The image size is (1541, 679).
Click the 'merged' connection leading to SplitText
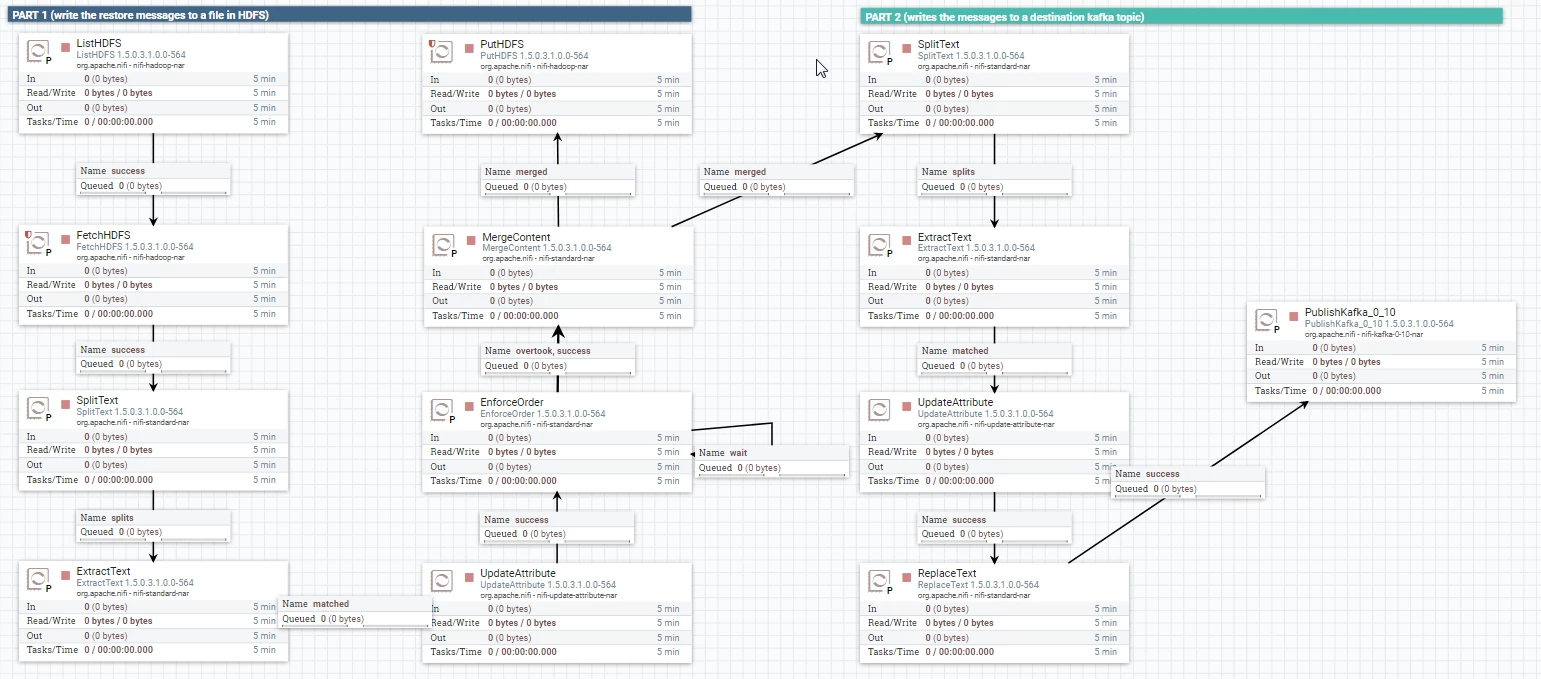777,180
